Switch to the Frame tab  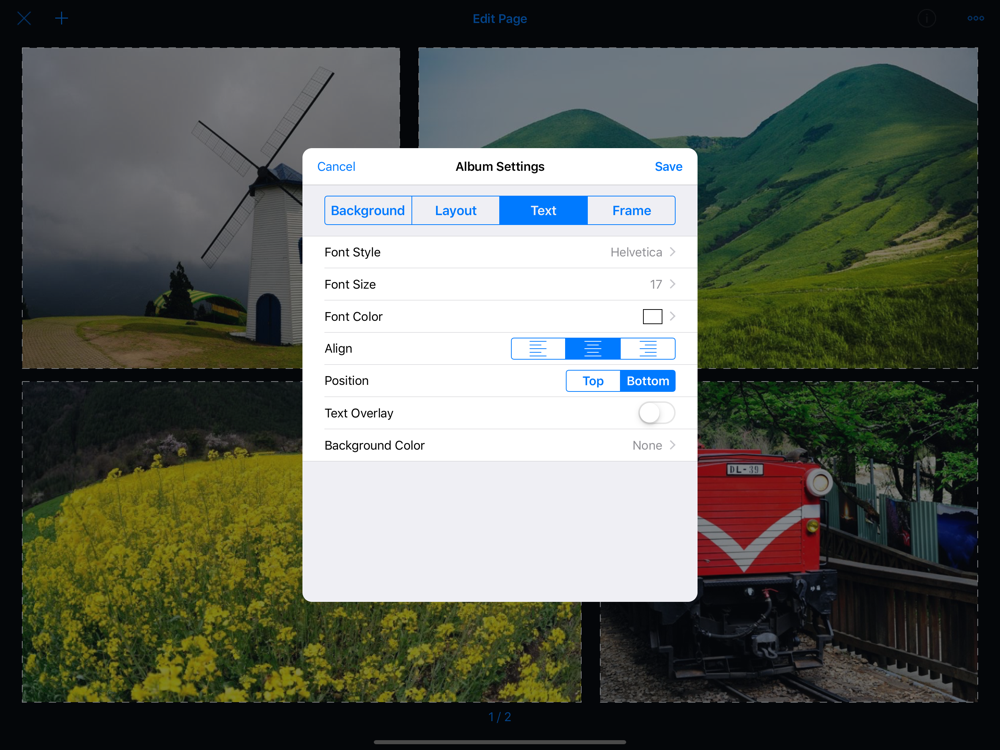[631, 210]
